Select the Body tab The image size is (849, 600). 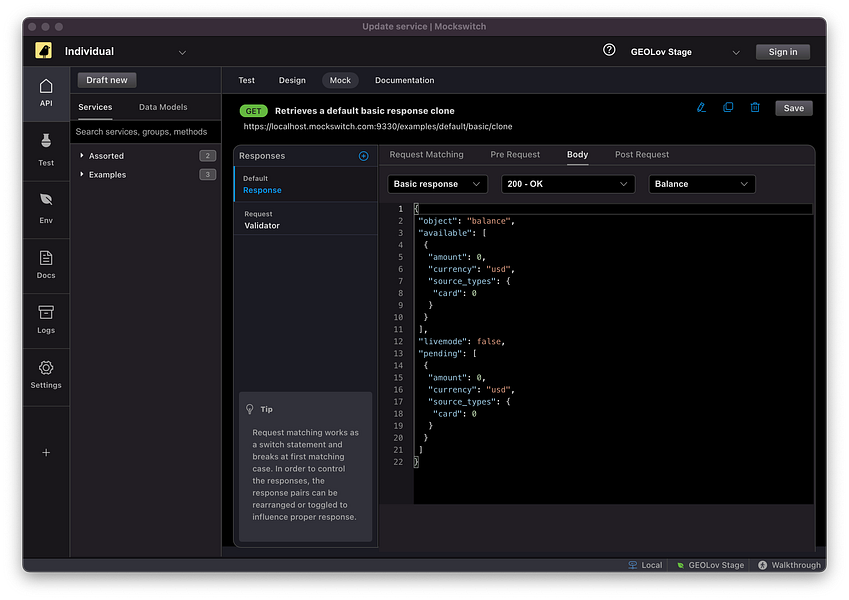coord(577,154)
